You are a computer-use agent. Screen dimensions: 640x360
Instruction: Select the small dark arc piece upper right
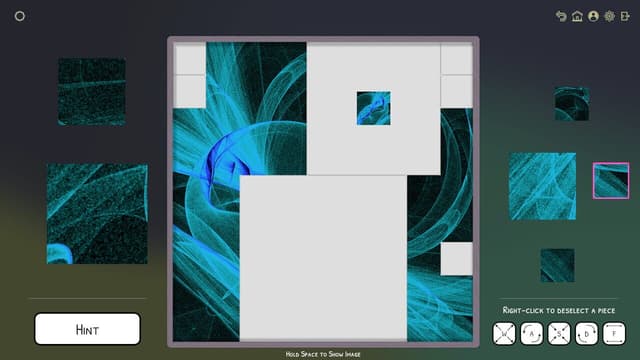572,104
